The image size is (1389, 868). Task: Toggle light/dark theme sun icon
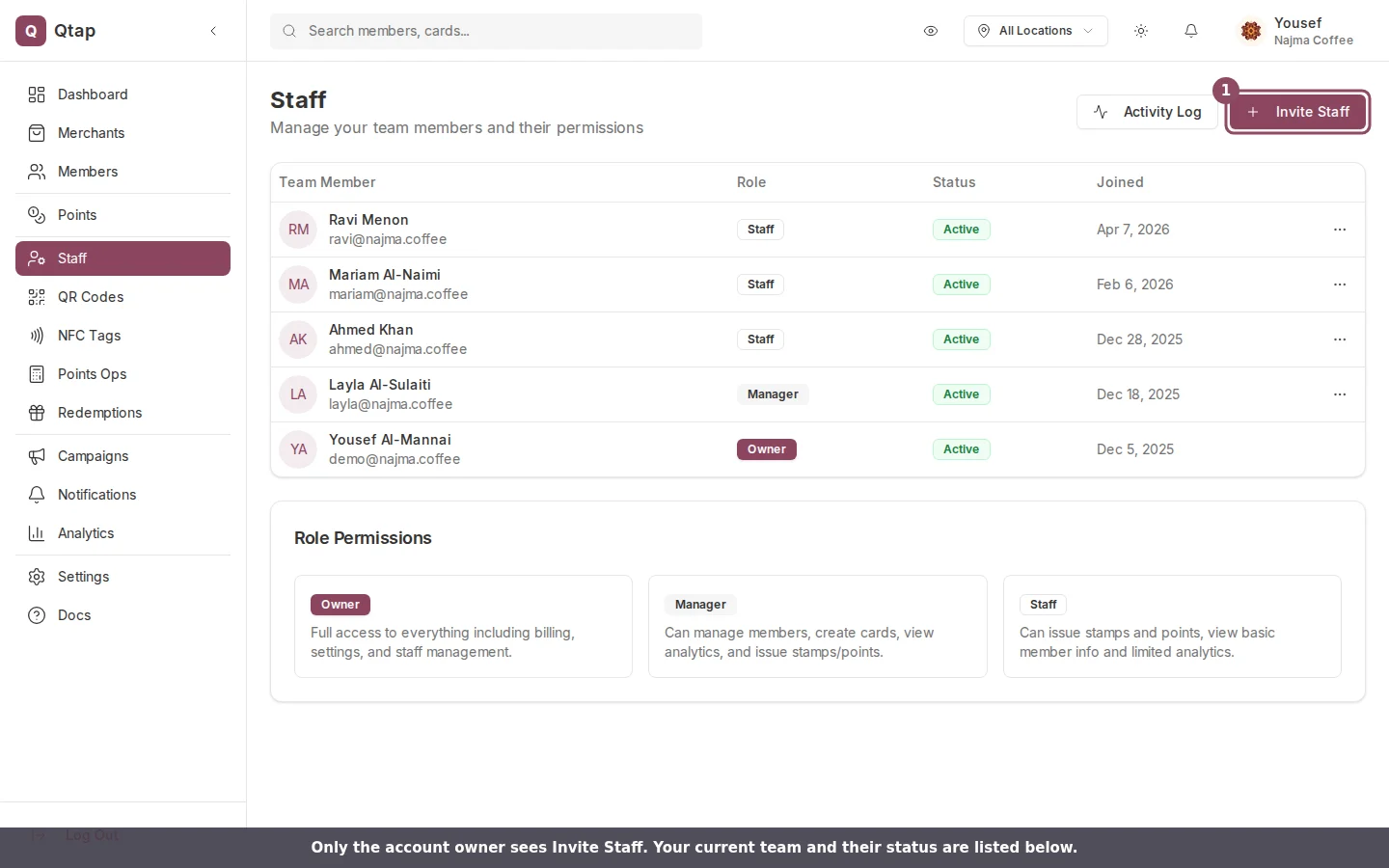pyautogui.click(x=1141, y=31)
